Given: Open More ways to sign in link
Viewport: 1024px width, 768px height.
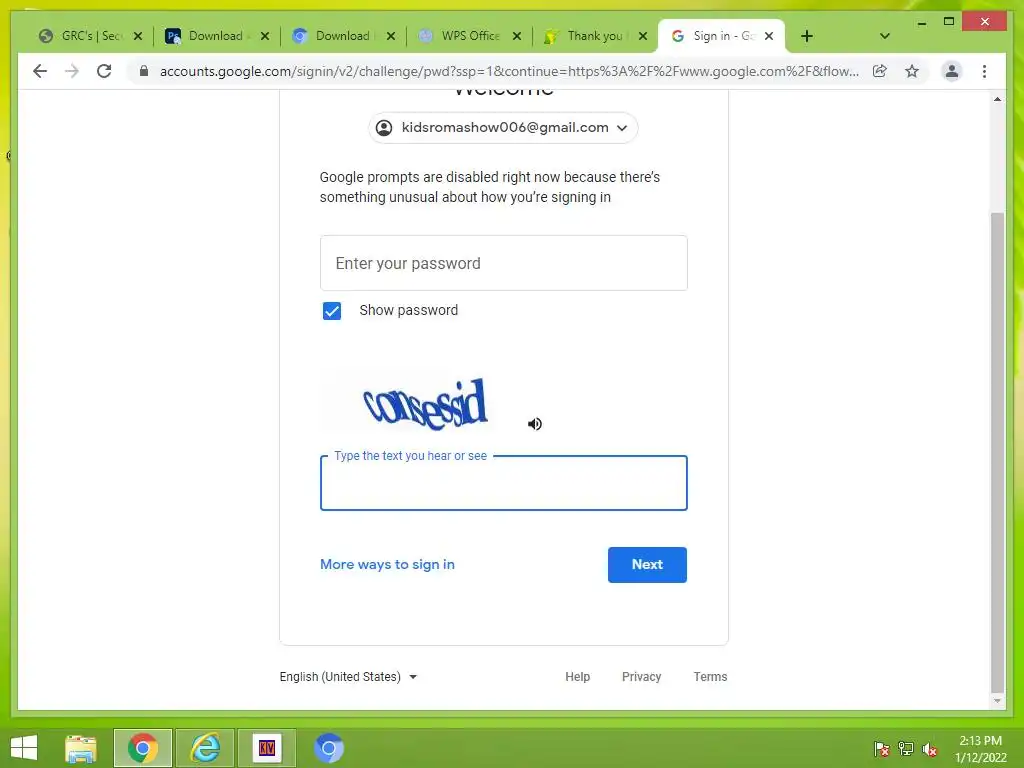Looking at the screenshot, I should (x=387, y=564).
